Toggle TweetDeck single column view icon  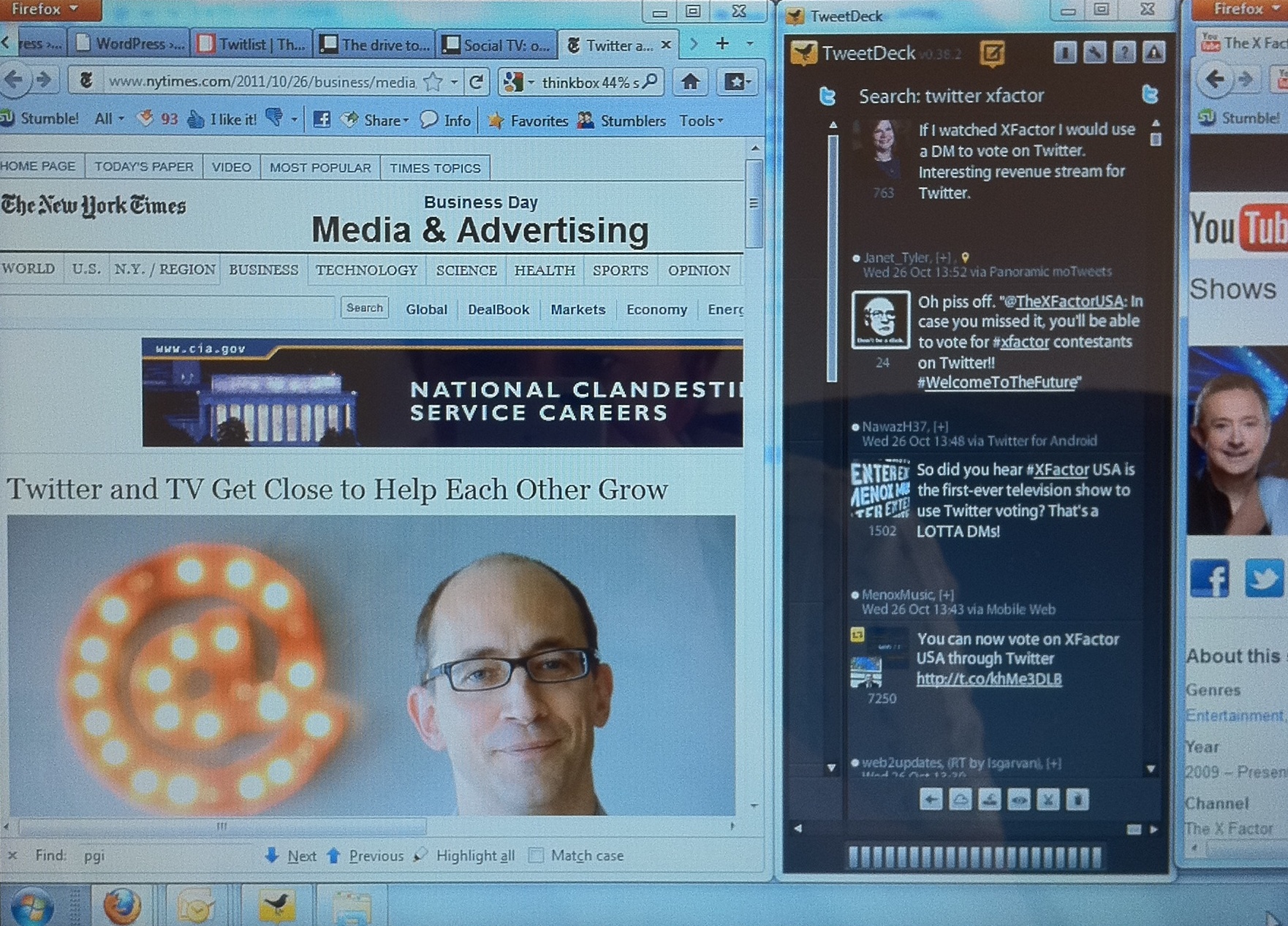(x=1065, y=53)
